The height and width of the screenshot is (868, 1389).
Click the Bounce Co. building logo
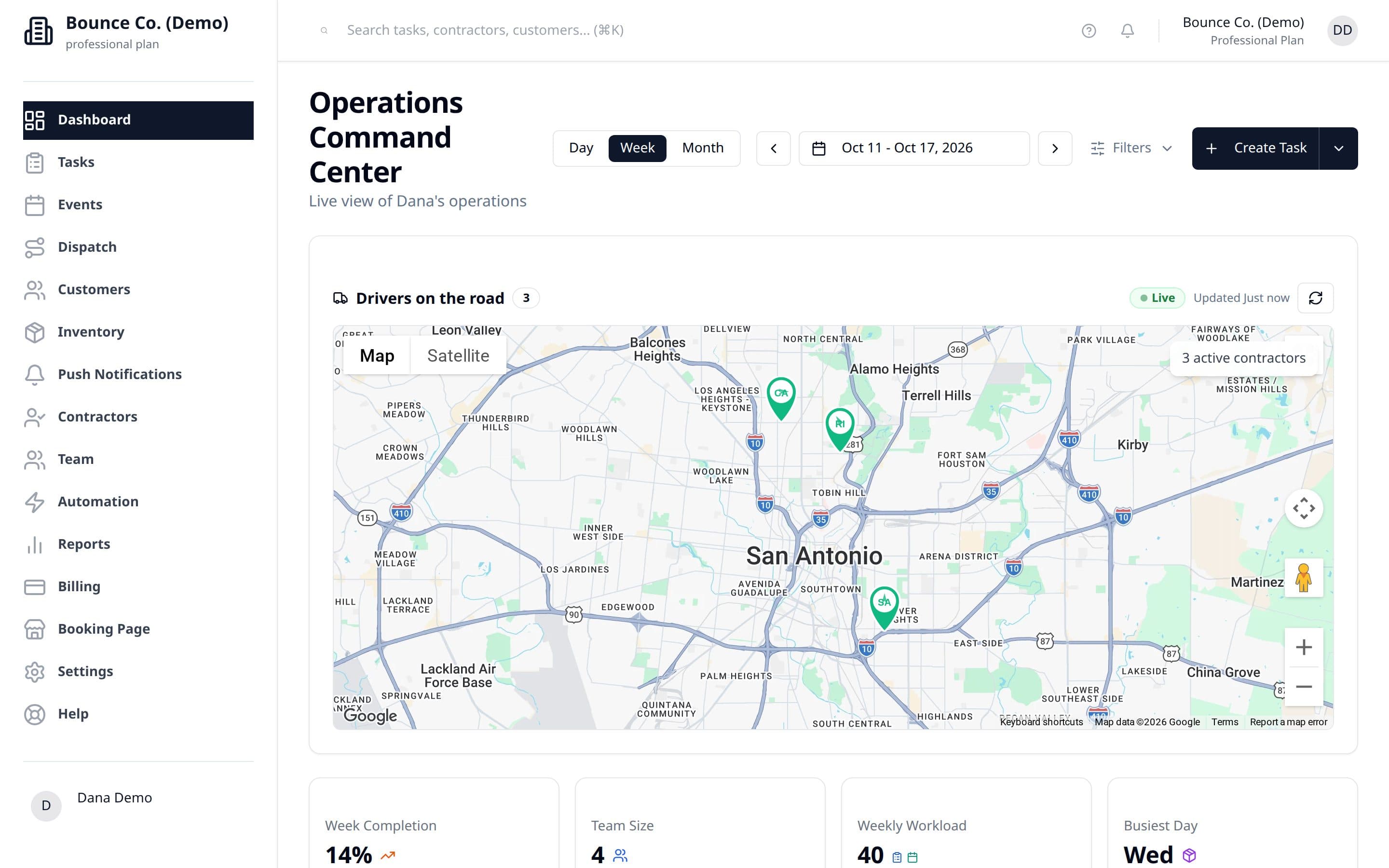pos(39,31)
